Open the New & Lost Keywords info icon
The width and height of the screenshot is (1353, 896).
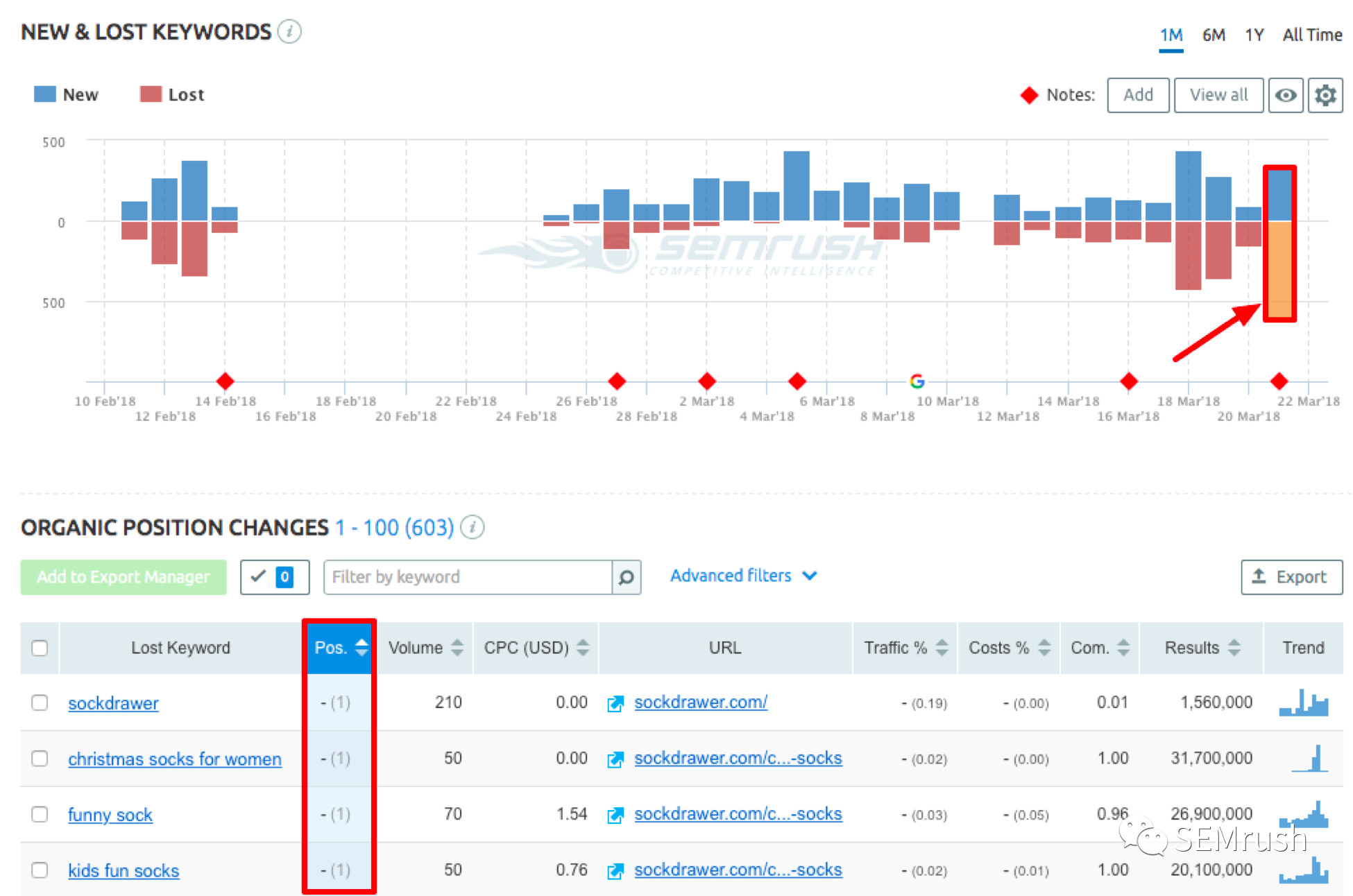pyautogui.click(x=289, y=32)
